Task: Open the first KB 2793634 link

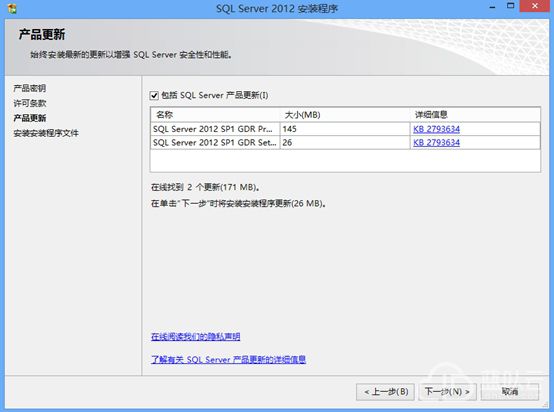Action: coord(436,129)
